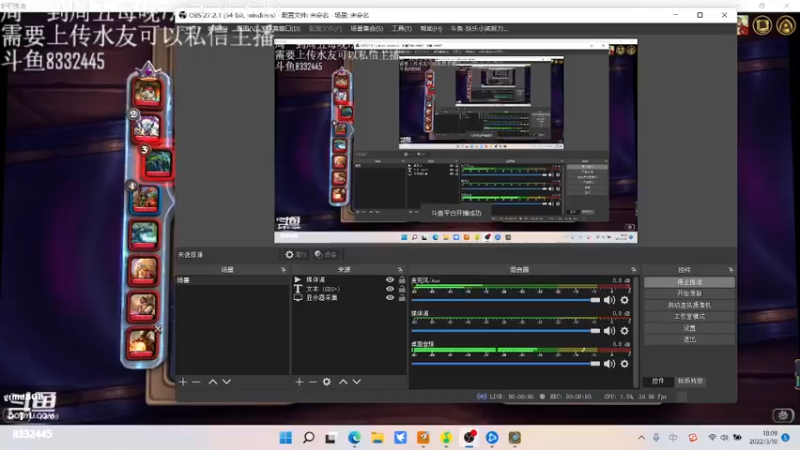This screenshot has height=450, width=800.
Task: Open 桌面音频 audio settings gear
Action: pyautogui.click(x=624, y=364)
